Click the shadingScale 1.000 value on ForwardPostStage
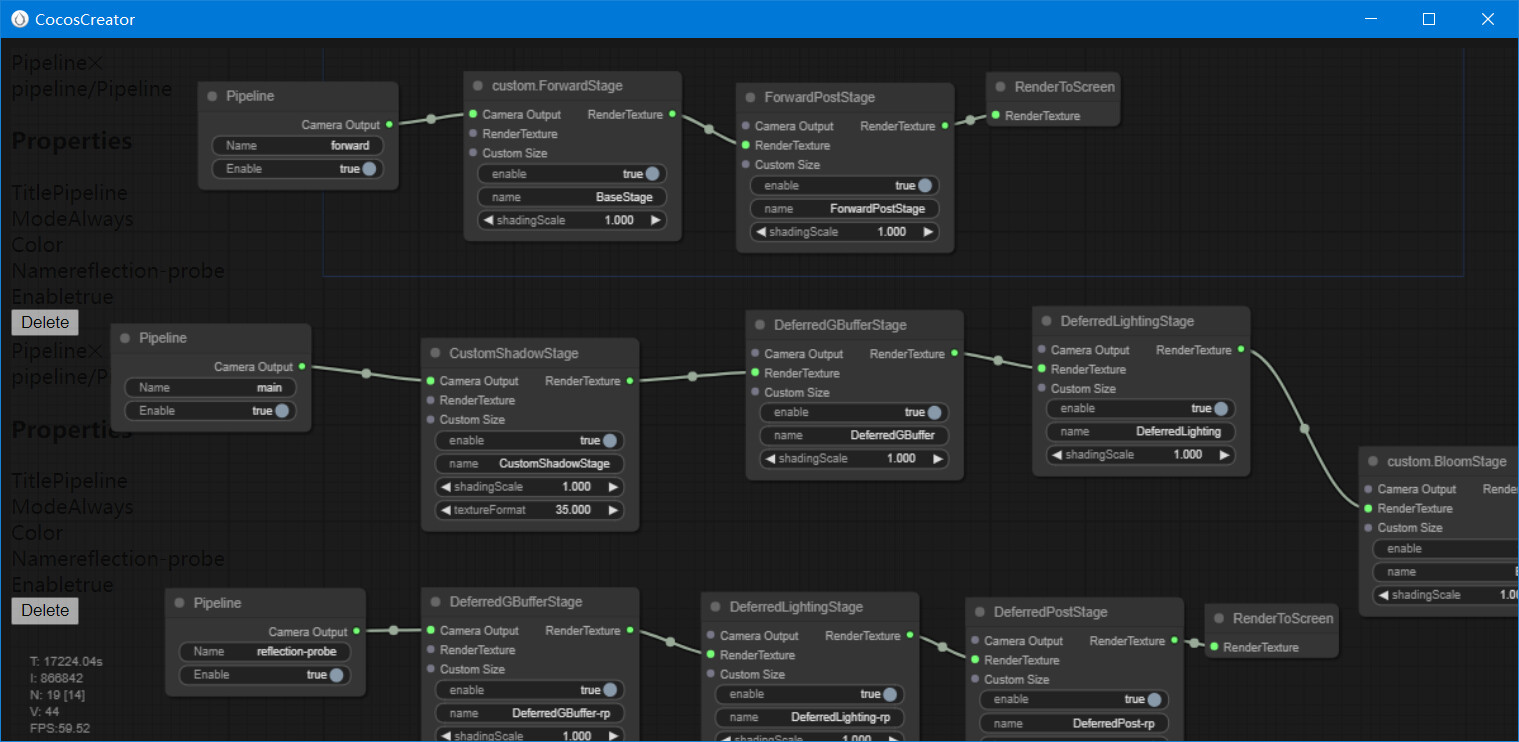The height and width of the screenshot is (742, 1519). [891, 232]
